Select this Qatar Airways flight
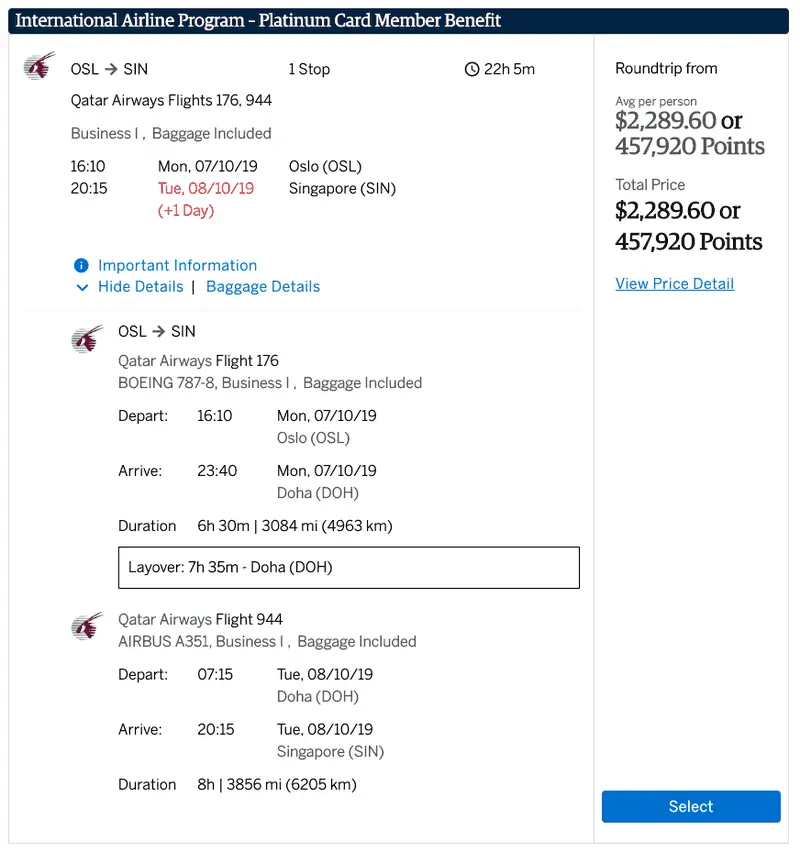Viewport: 800px width, 852px height. click(x=691, y=806)
